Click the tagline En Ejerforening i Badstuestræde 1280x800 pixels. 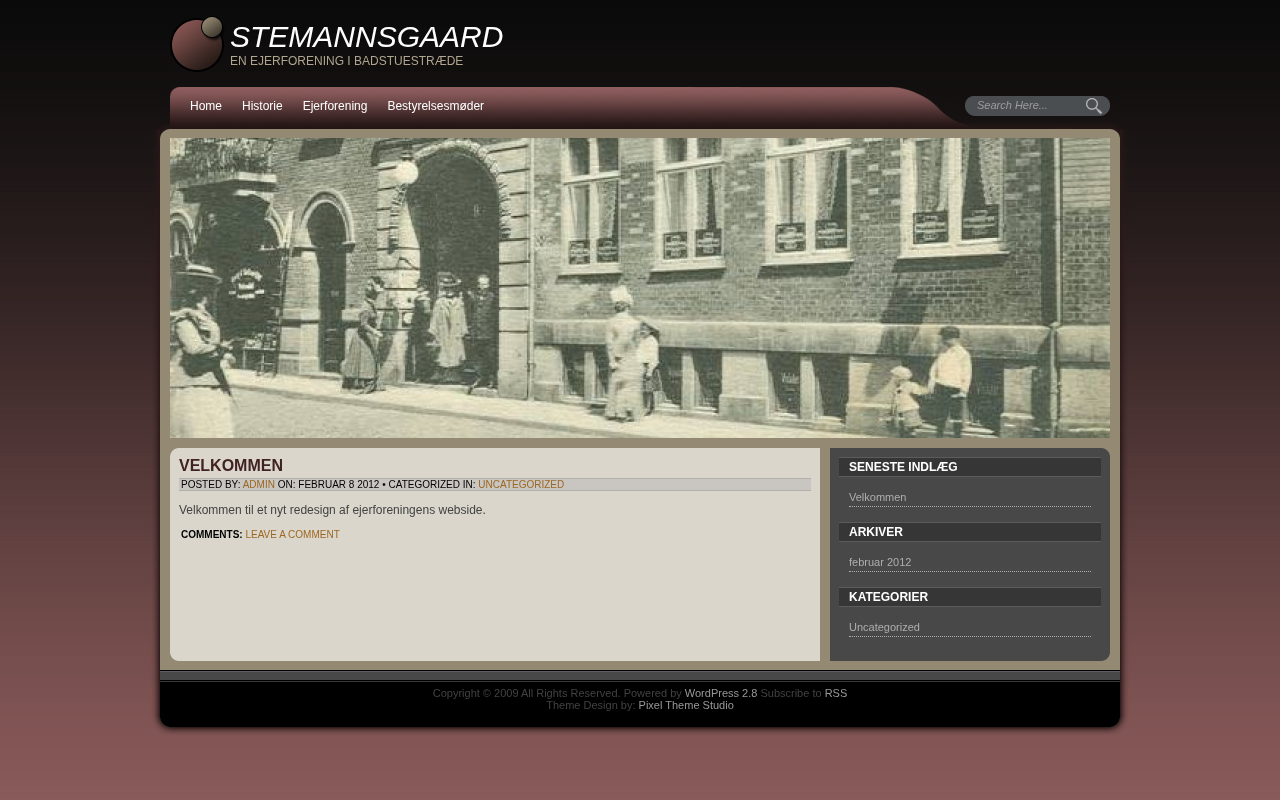(346, 61)
